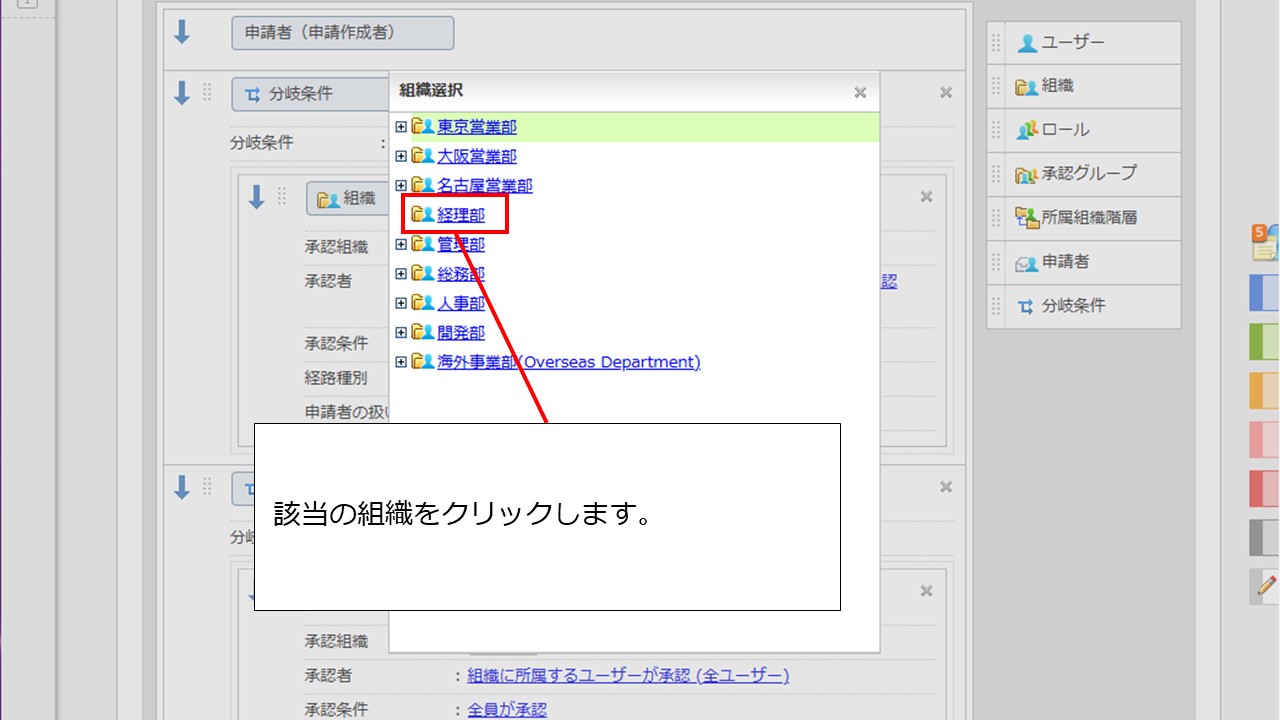The image size is (1280, 720).
Task: Expand the 海外事業部 tree node
Action: click(x=401, y=362)
